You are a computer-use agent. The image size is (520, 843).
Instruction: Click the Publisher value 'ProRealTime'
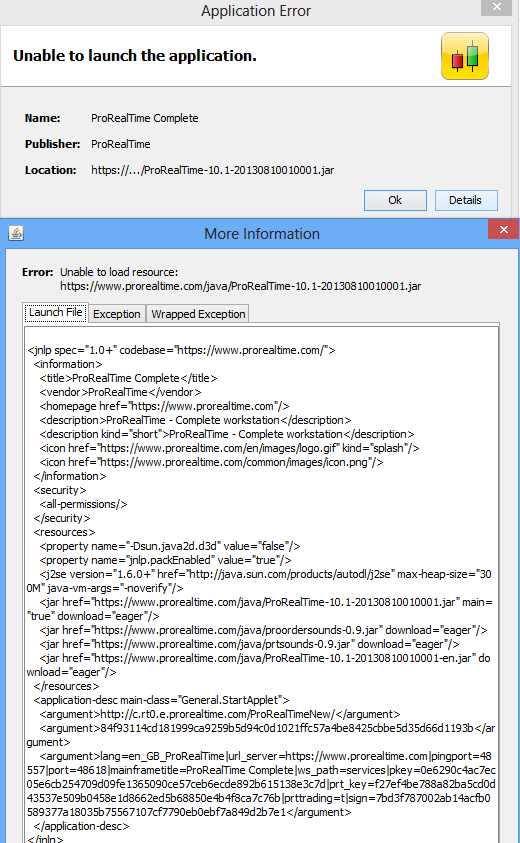[120, 144]
